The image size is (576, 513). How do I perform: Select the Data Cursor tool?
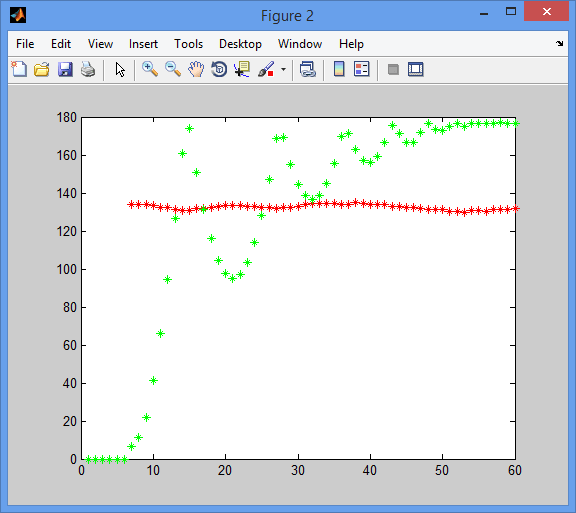click(242, 69)
